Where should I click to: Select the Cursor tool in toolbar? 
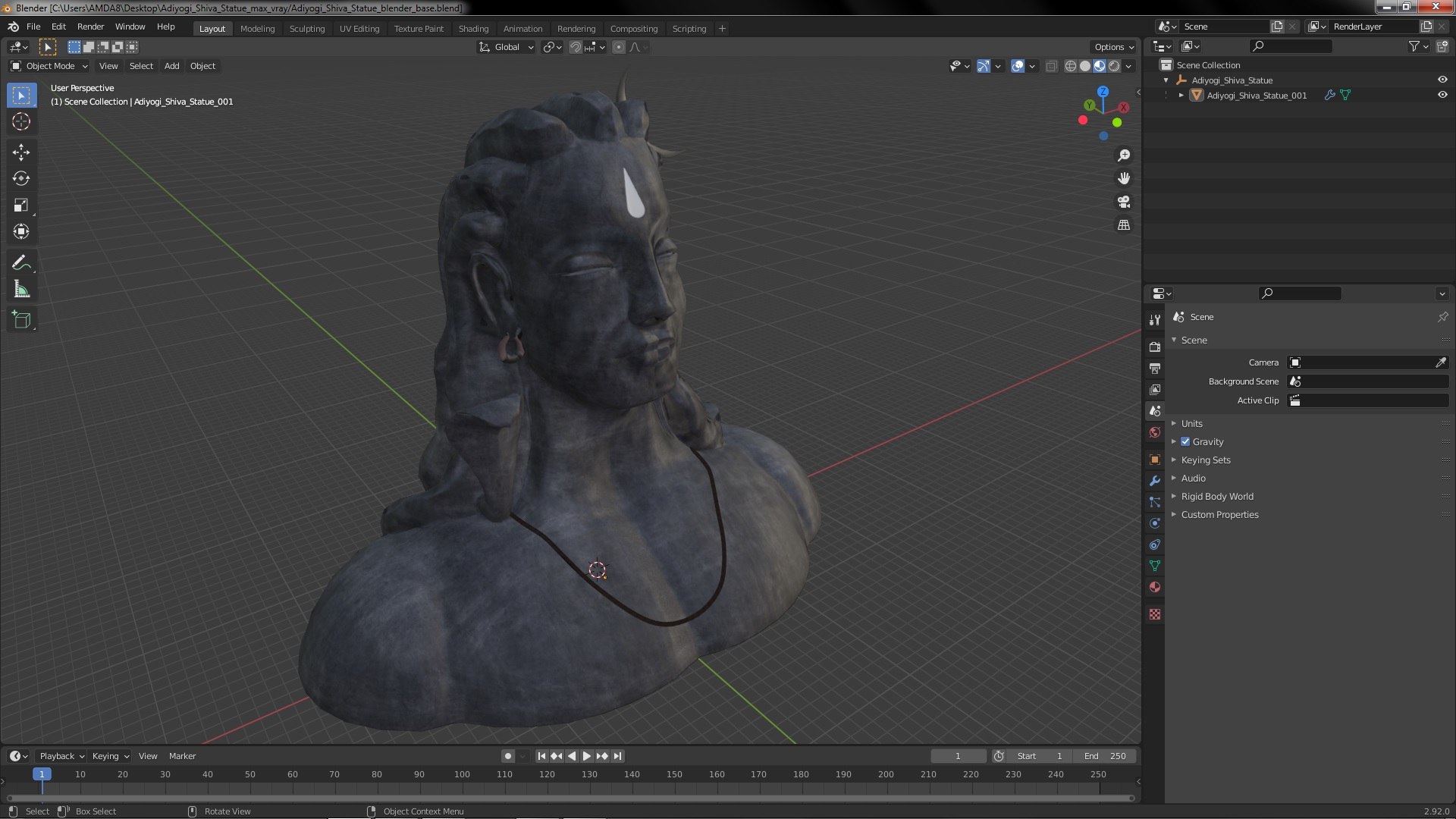21,121
